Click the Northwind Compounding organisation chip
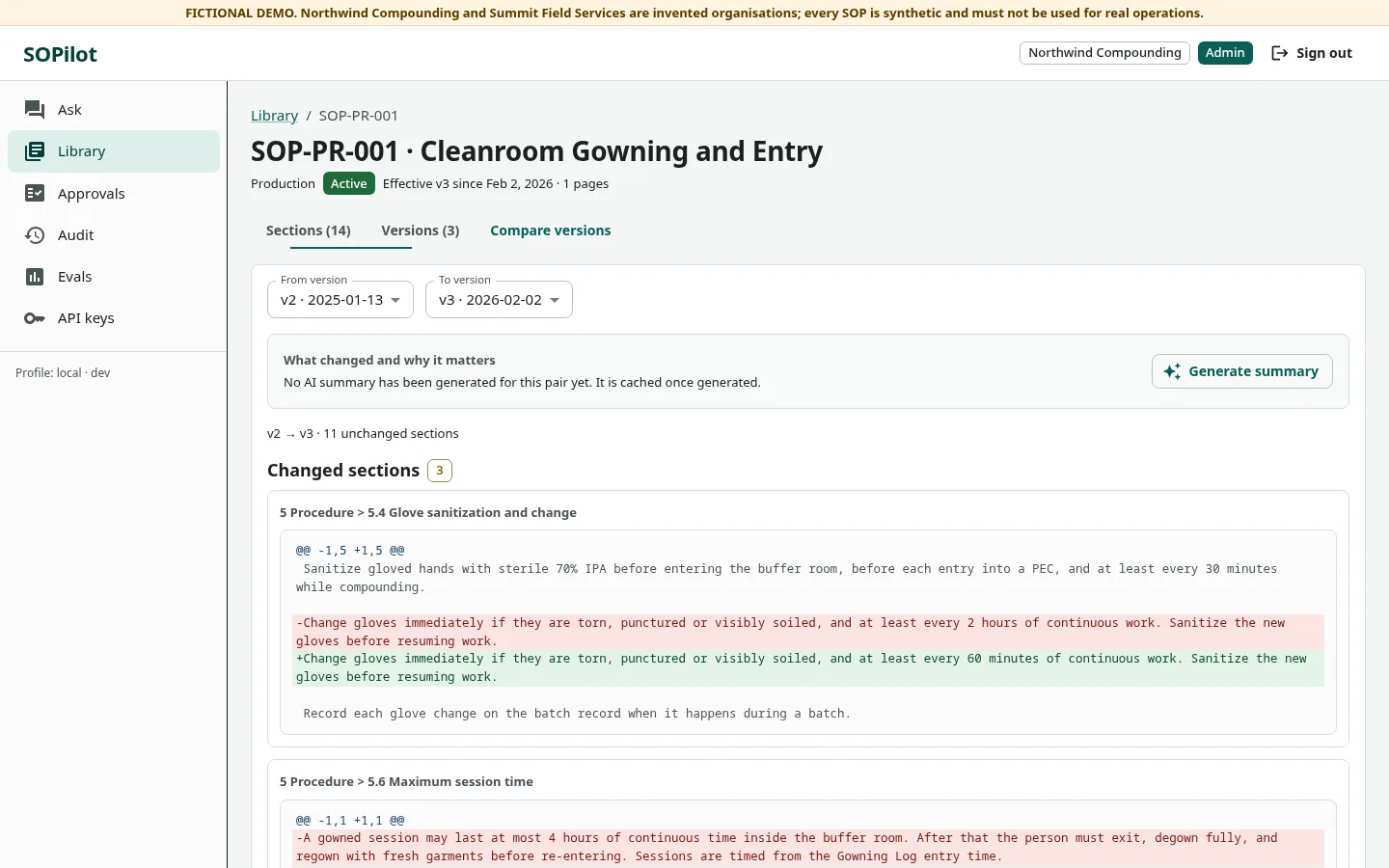 click(x=1104, y=53)
